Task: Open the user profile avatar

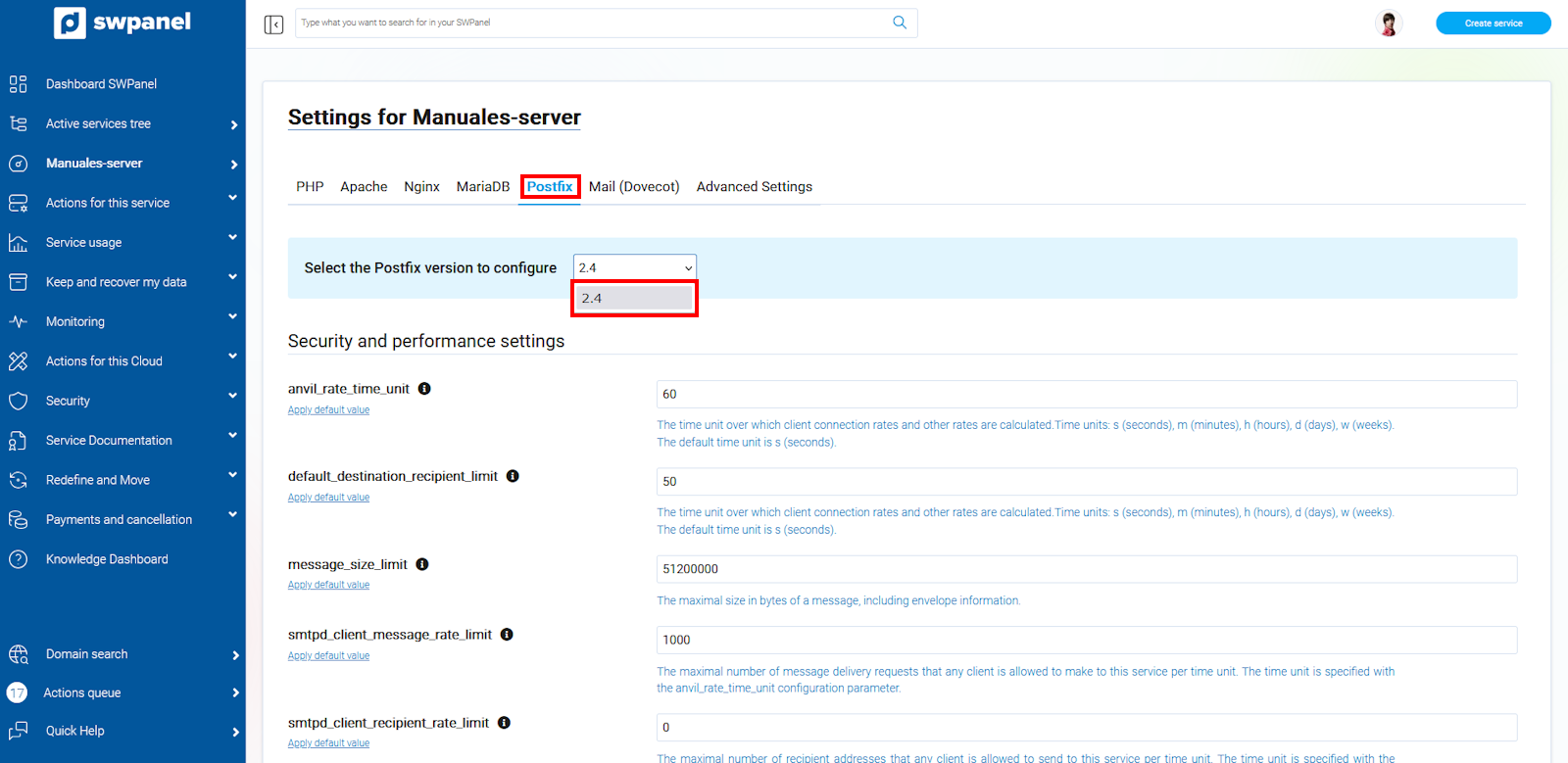Action: coord(1388,24)
